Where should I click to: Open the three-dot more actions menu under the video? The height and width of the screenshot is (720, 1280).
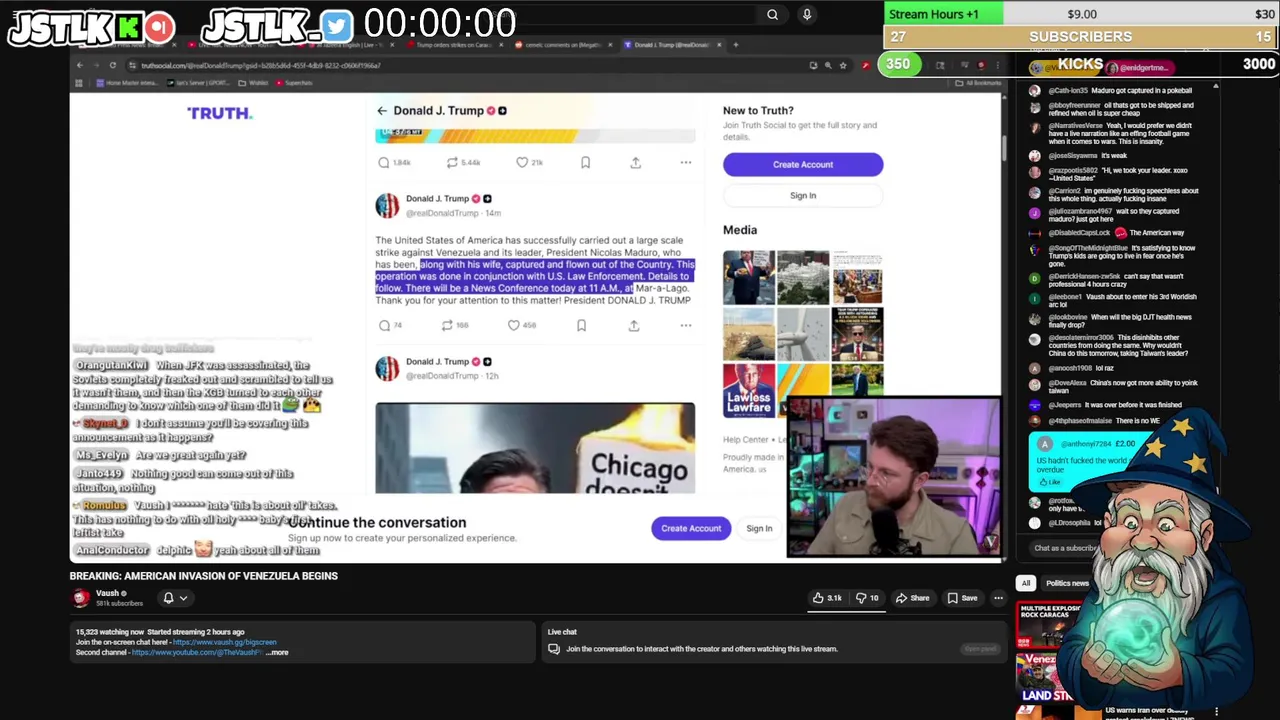(998, 598)
